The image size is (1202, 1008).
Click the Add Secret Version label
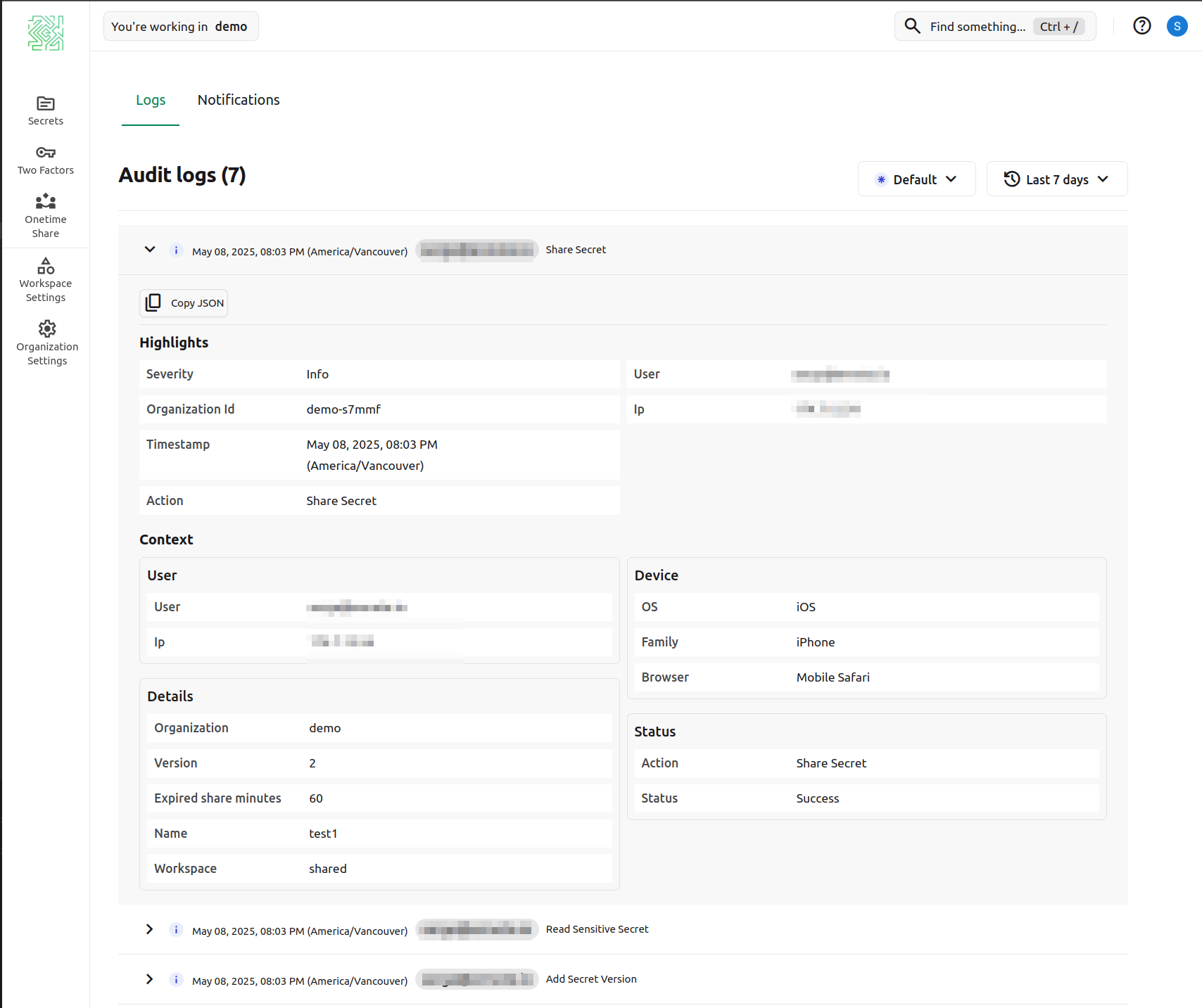coord(591,979)
